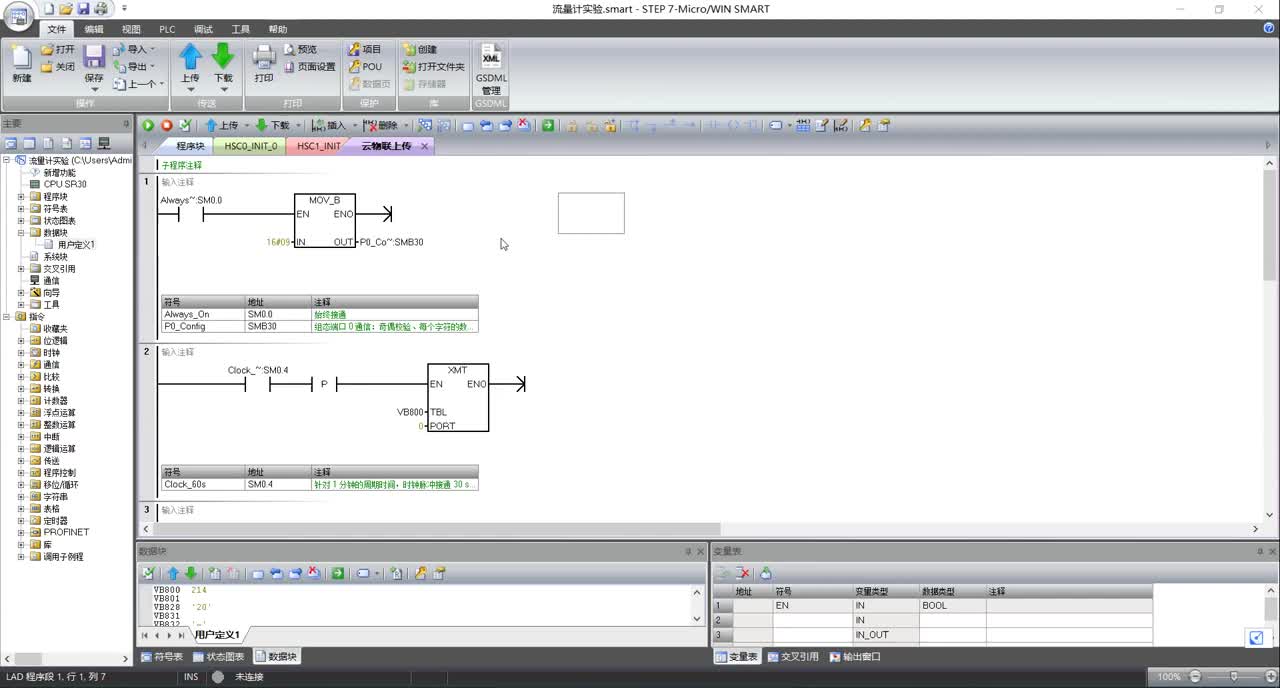Expand 定时器 instruction folder

click(21, 521)
